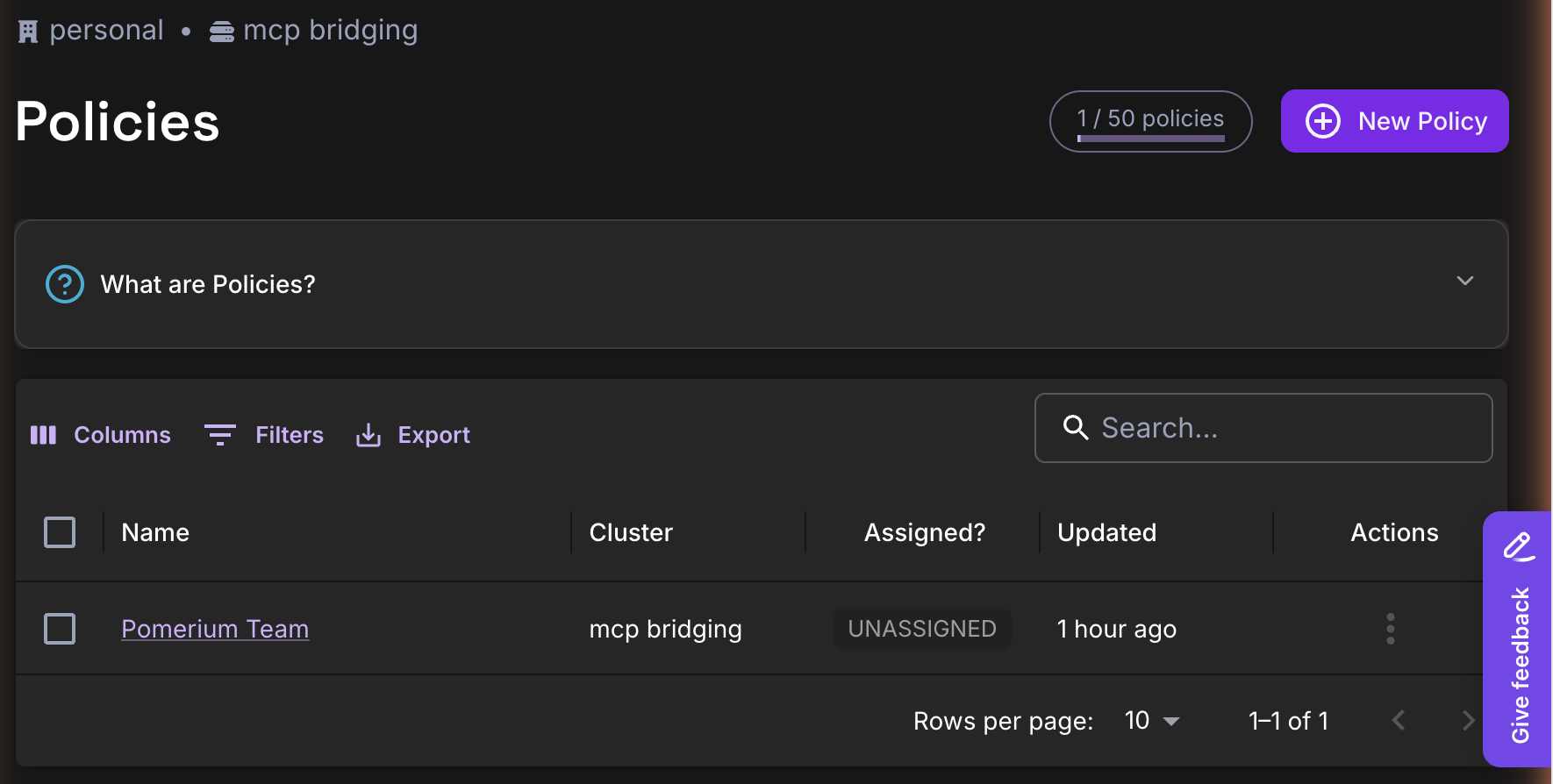Open the Rows per page dropdown

coord(1152,721)
